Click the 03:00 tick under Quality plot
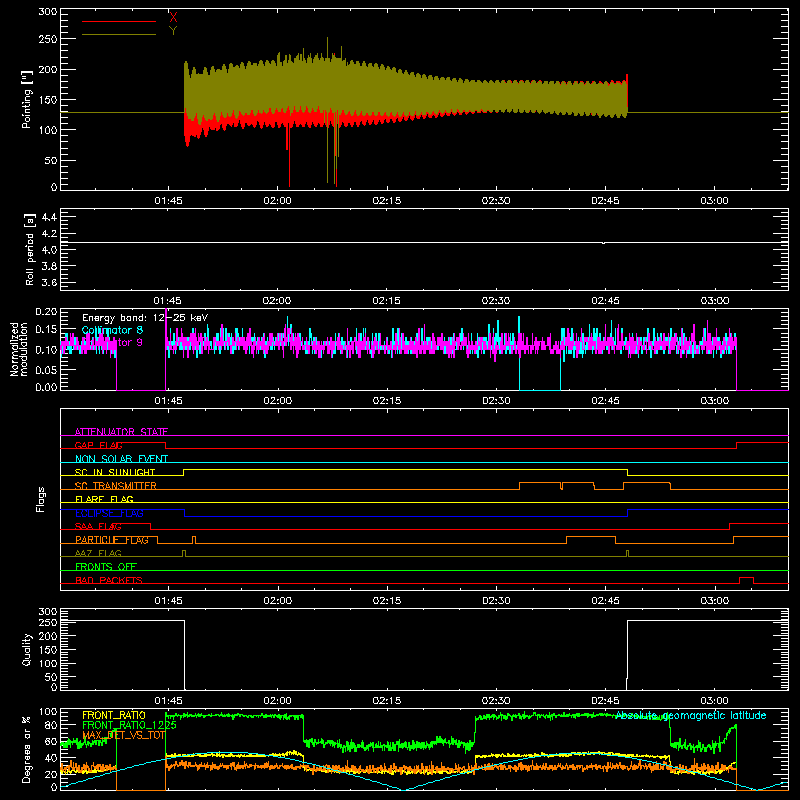The height and width of the screenshot is (800, 800). (x=714, y=701)
